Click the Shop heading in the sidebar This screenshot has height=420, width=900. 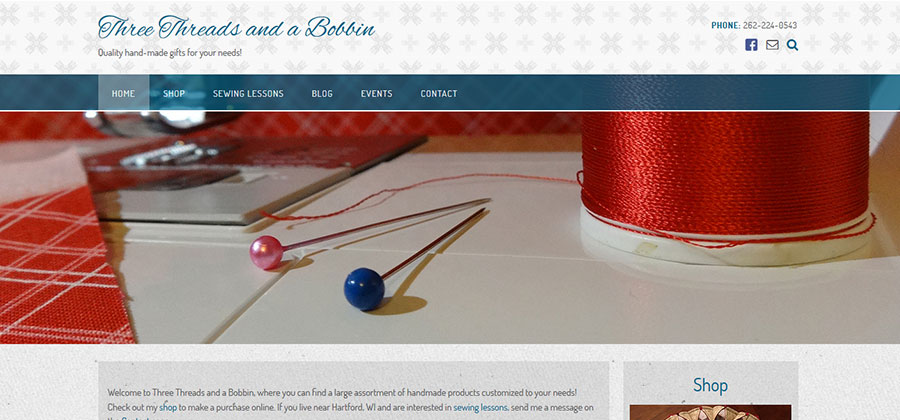(711, 385)
